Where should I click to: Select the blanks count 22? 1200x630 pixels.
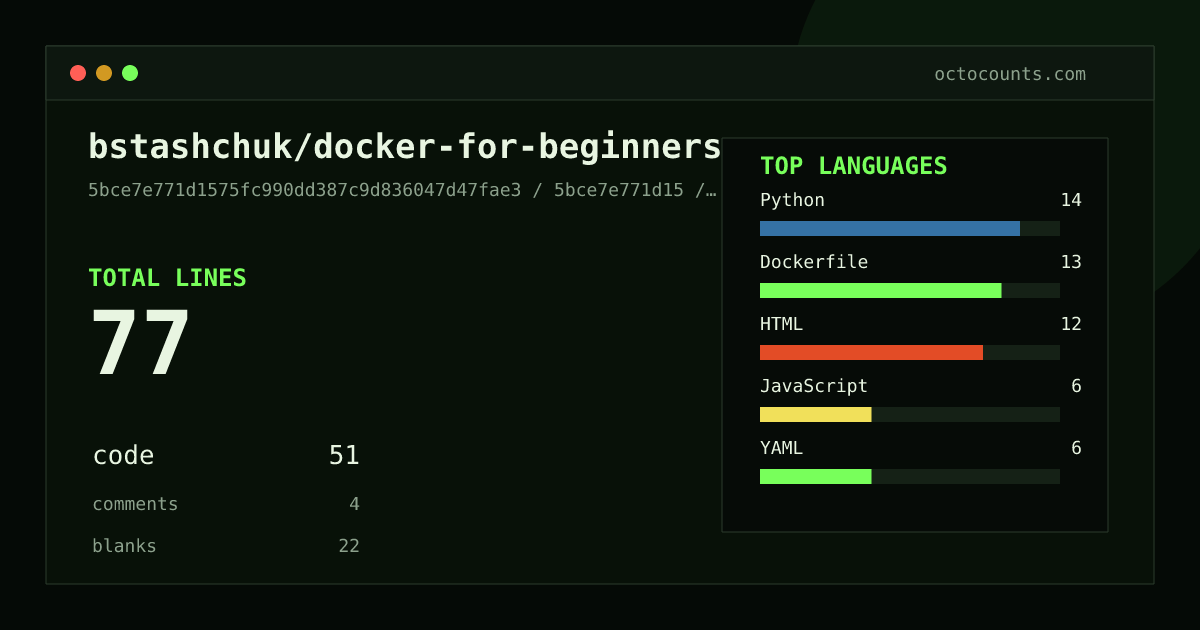pyautogui.click(x=349, y=546)
